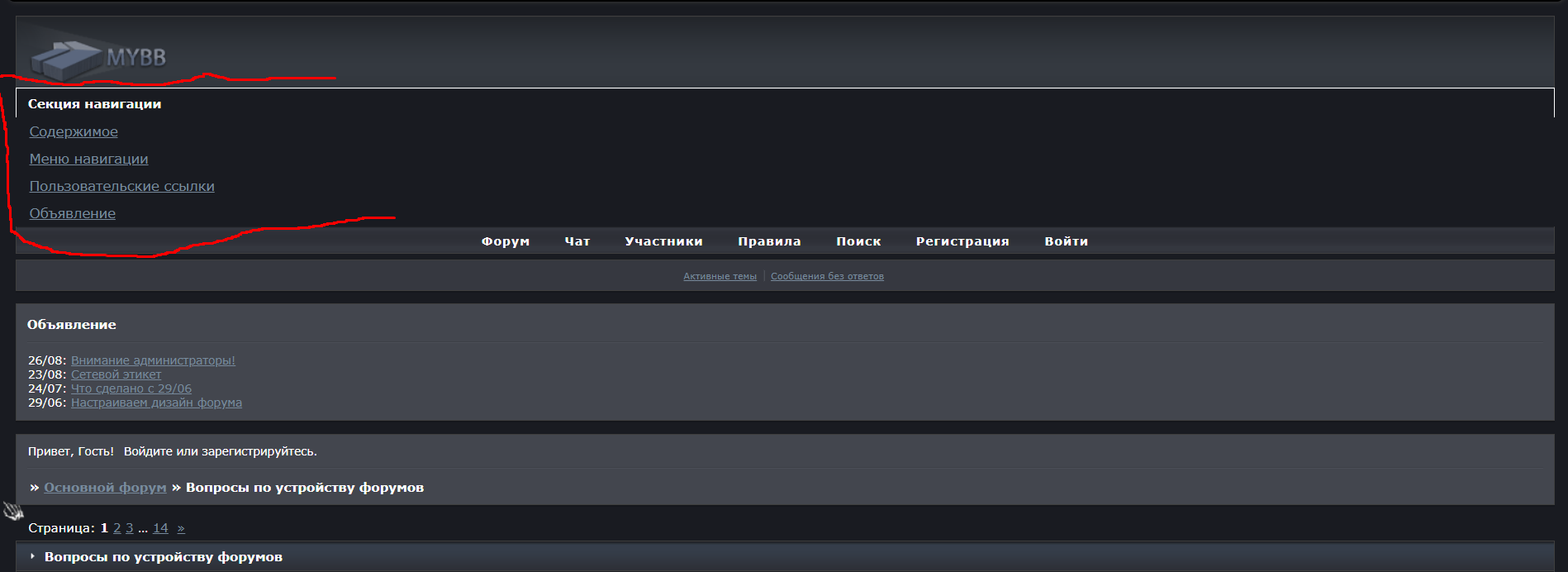Open the Чат menu item
The width and height of the screenshot is (1568, 572).
pos(577,241)
